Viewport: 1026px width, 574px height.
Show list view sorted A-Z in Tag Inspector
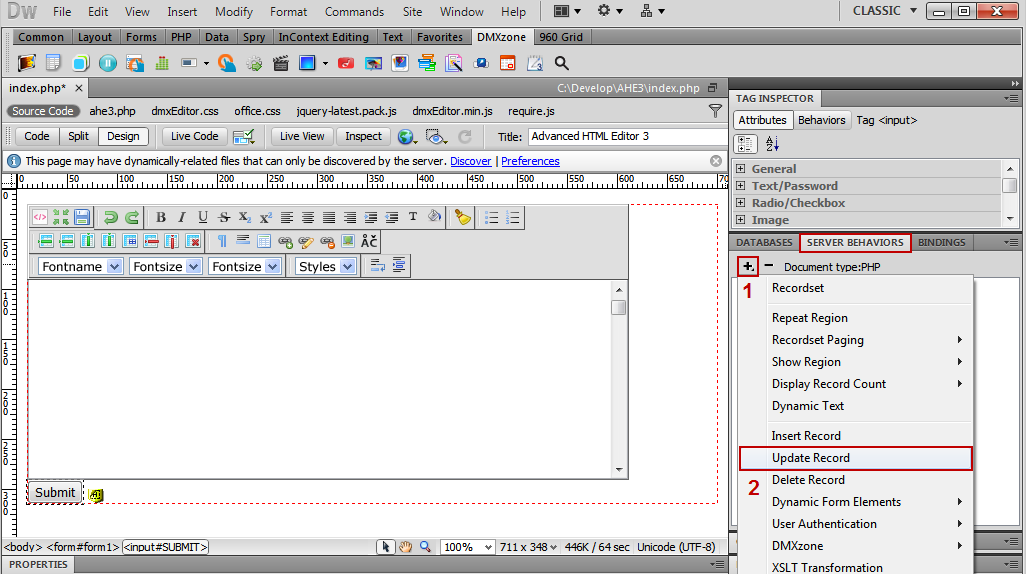click(x=772, y=144)
